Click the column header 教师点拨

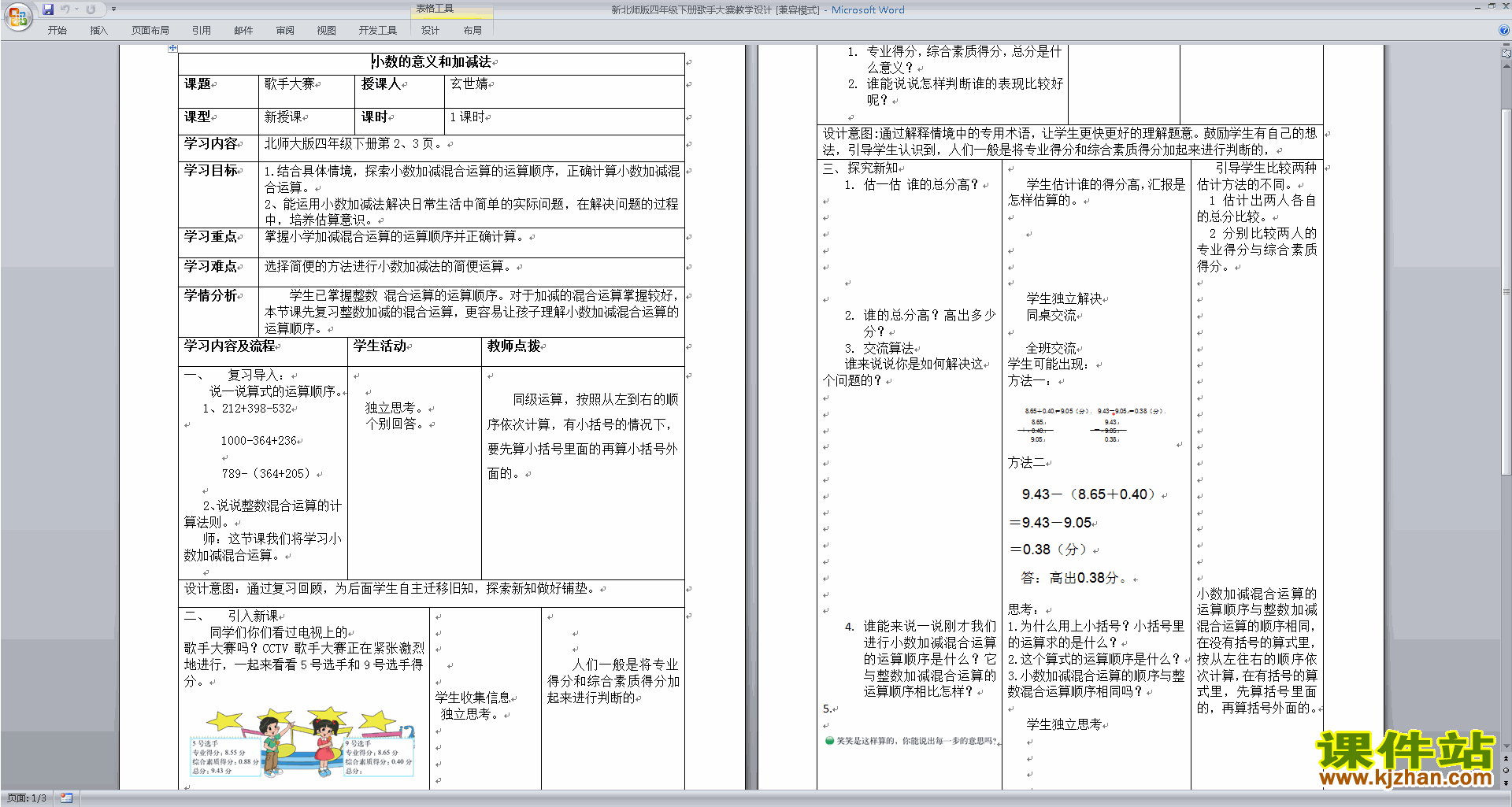click(x=513, y=346)
